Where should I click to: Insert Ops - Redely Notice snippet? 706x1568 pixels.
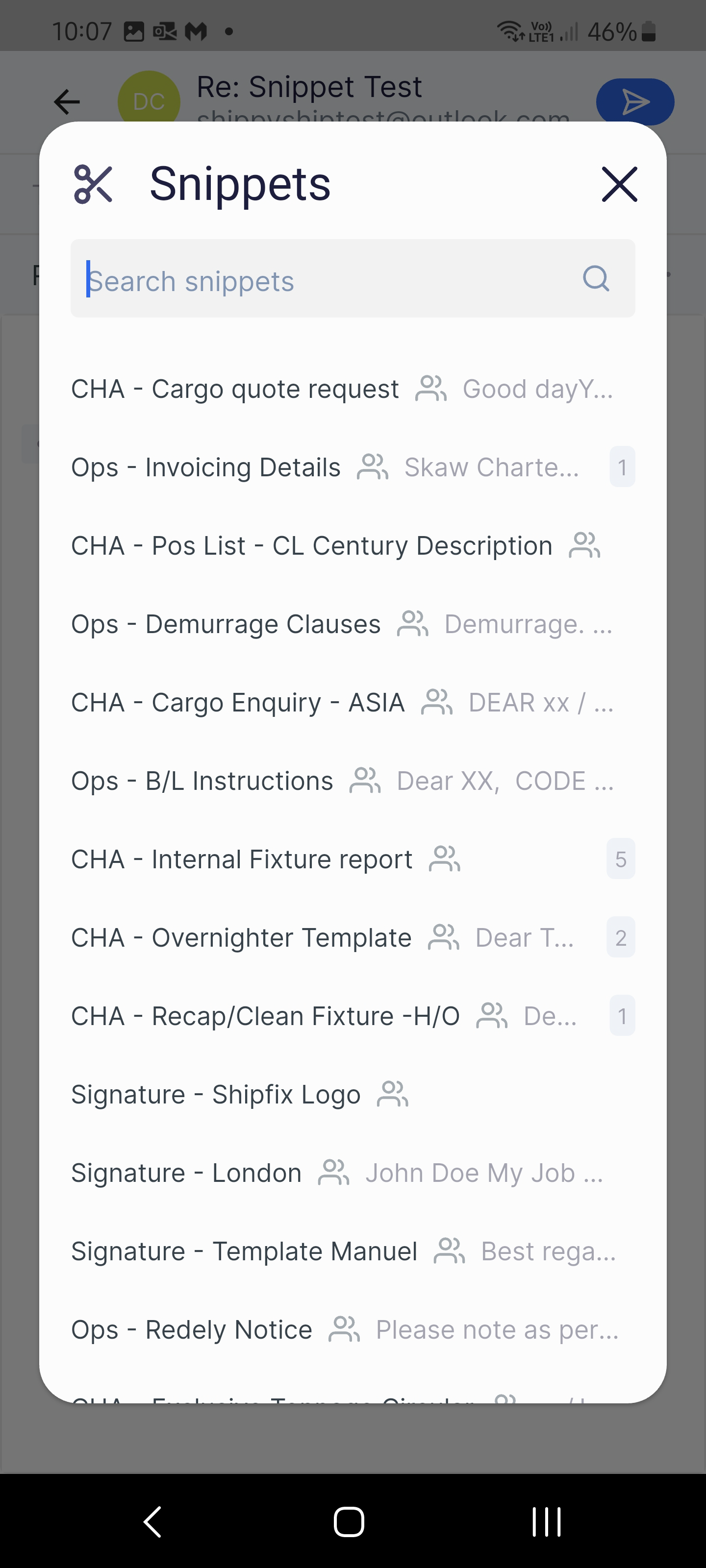(192, 1330)
